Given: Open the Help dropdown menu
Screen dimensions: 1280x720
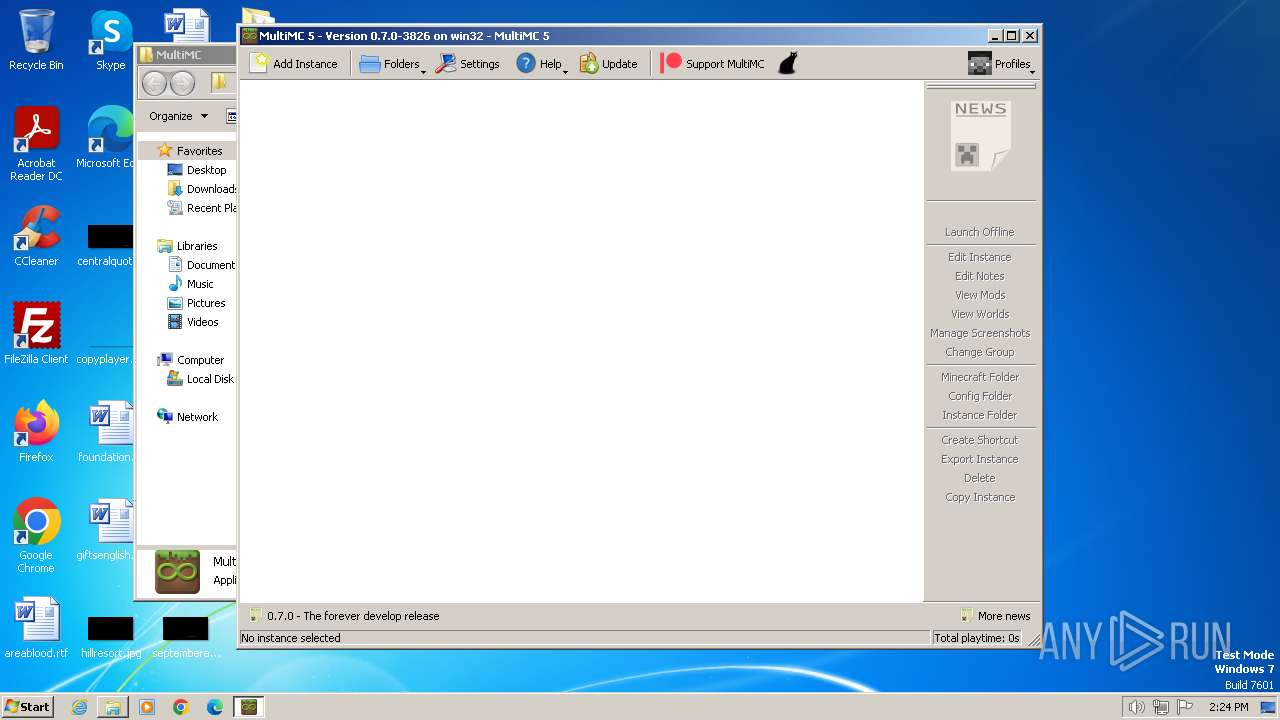Looking at the screenshot, I should 541,64.
